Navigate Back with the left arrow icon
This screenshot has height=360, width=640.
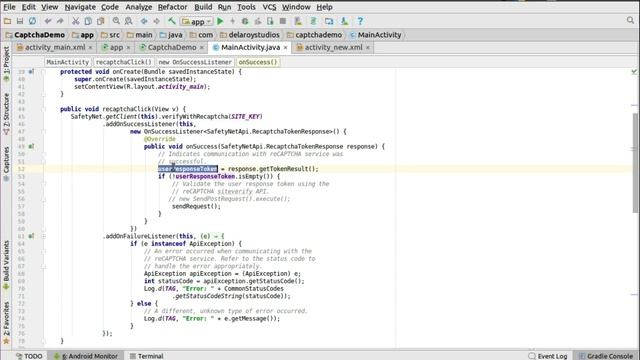coord(144,21)
